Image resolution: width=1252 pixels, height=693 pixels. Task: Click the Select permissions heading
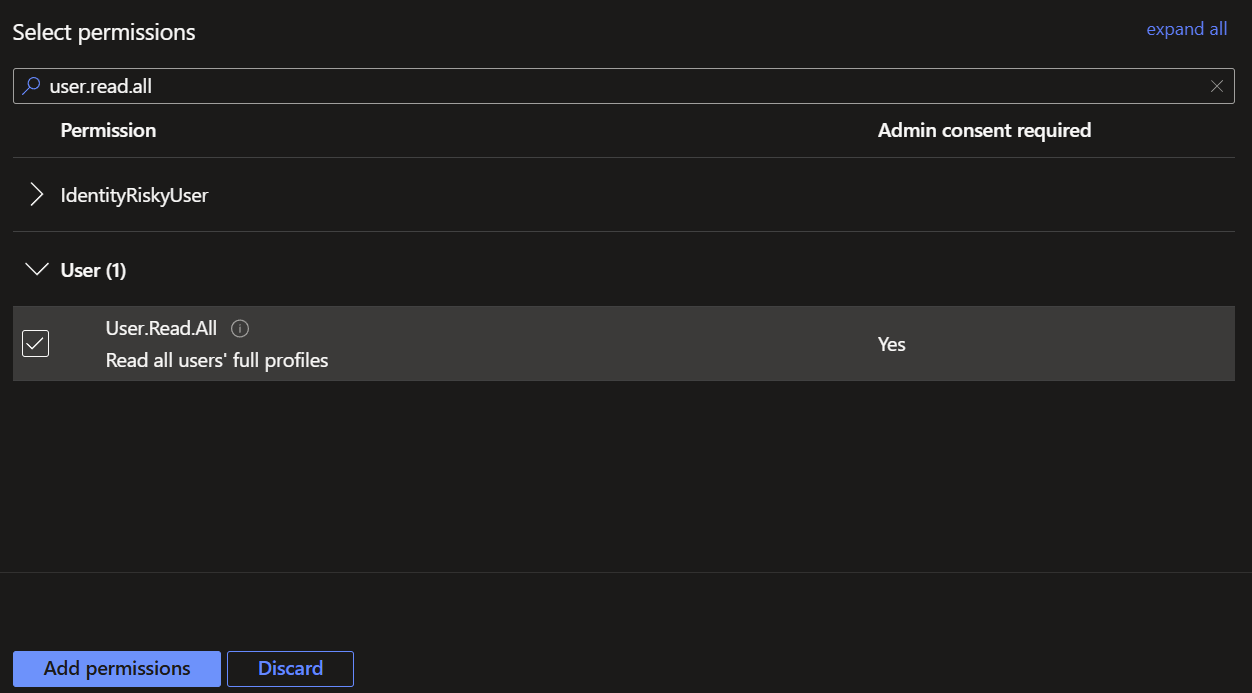point(104,32)
